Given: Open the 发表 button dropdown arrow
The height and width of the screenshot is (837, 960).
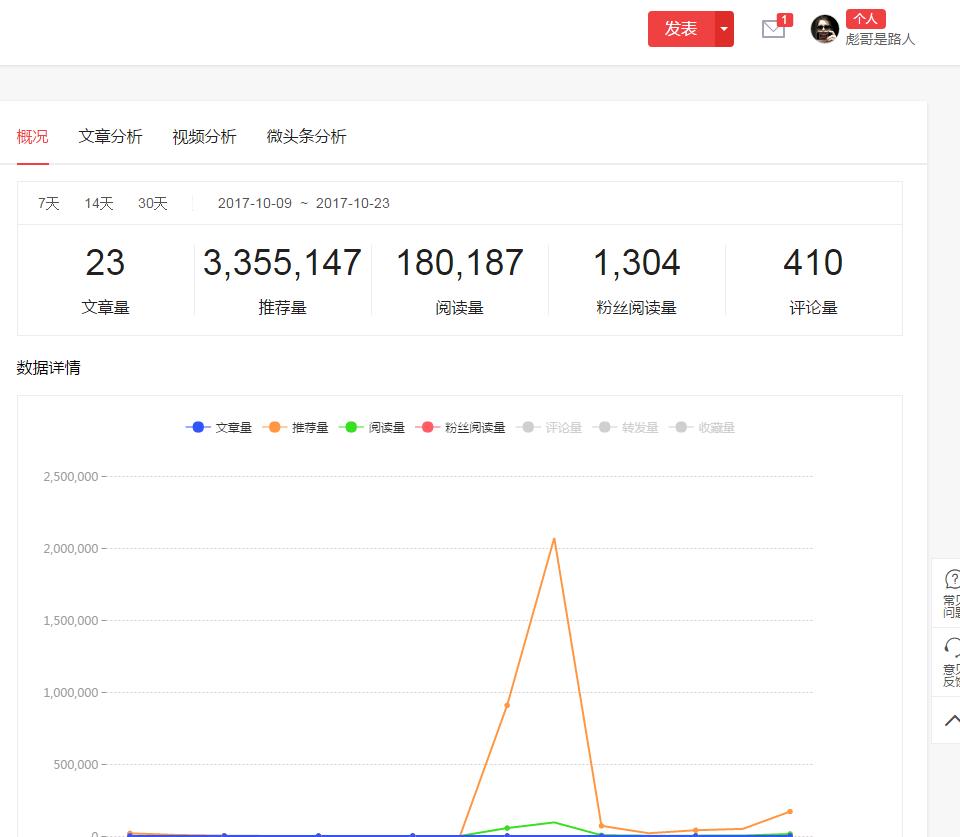Looking at the screenshot, I should pos(722,29).
